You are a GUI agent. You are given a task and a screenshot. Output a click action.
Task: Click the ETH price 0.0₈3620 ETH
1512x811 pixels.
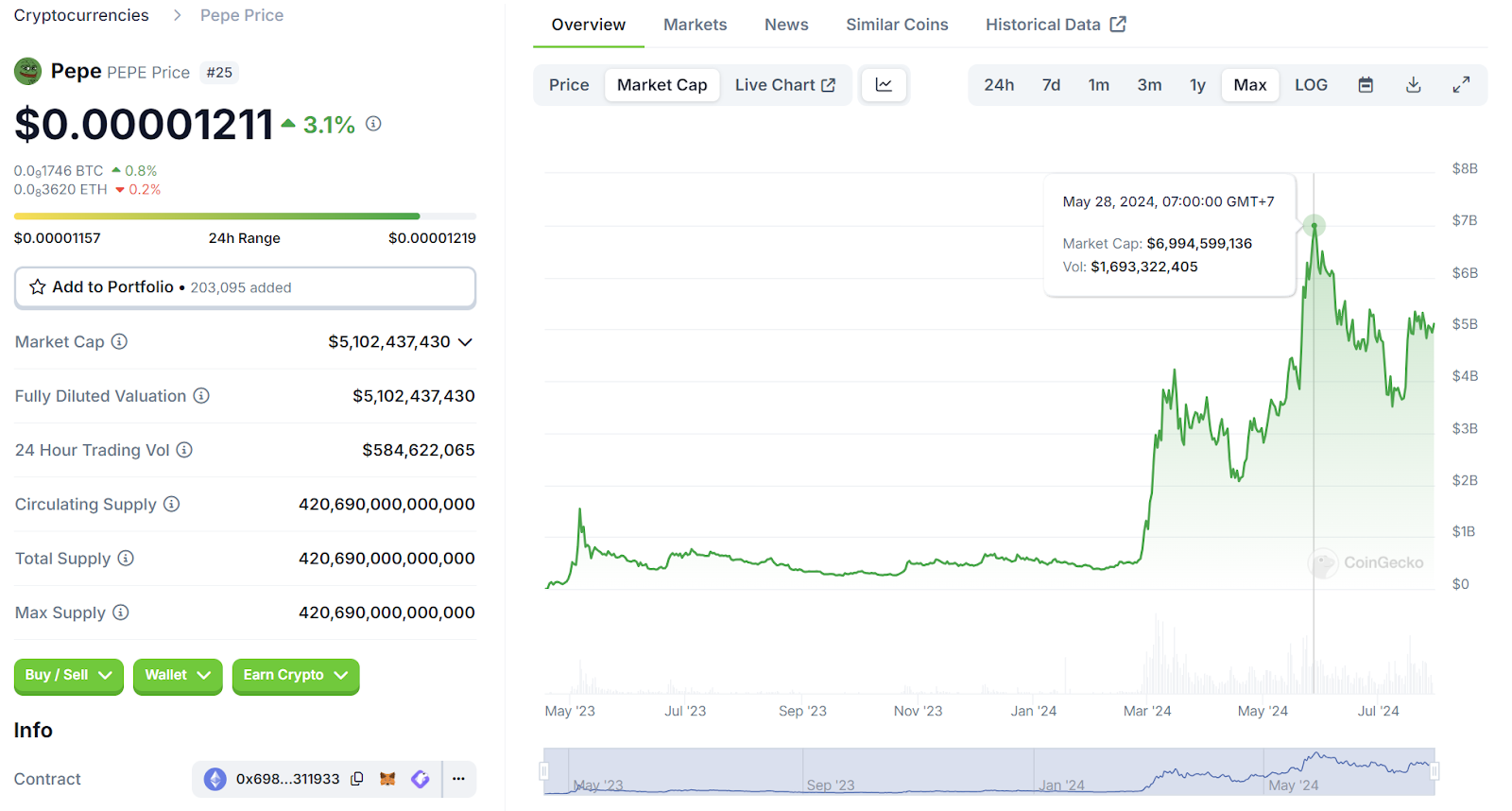[x=60, y=190]
